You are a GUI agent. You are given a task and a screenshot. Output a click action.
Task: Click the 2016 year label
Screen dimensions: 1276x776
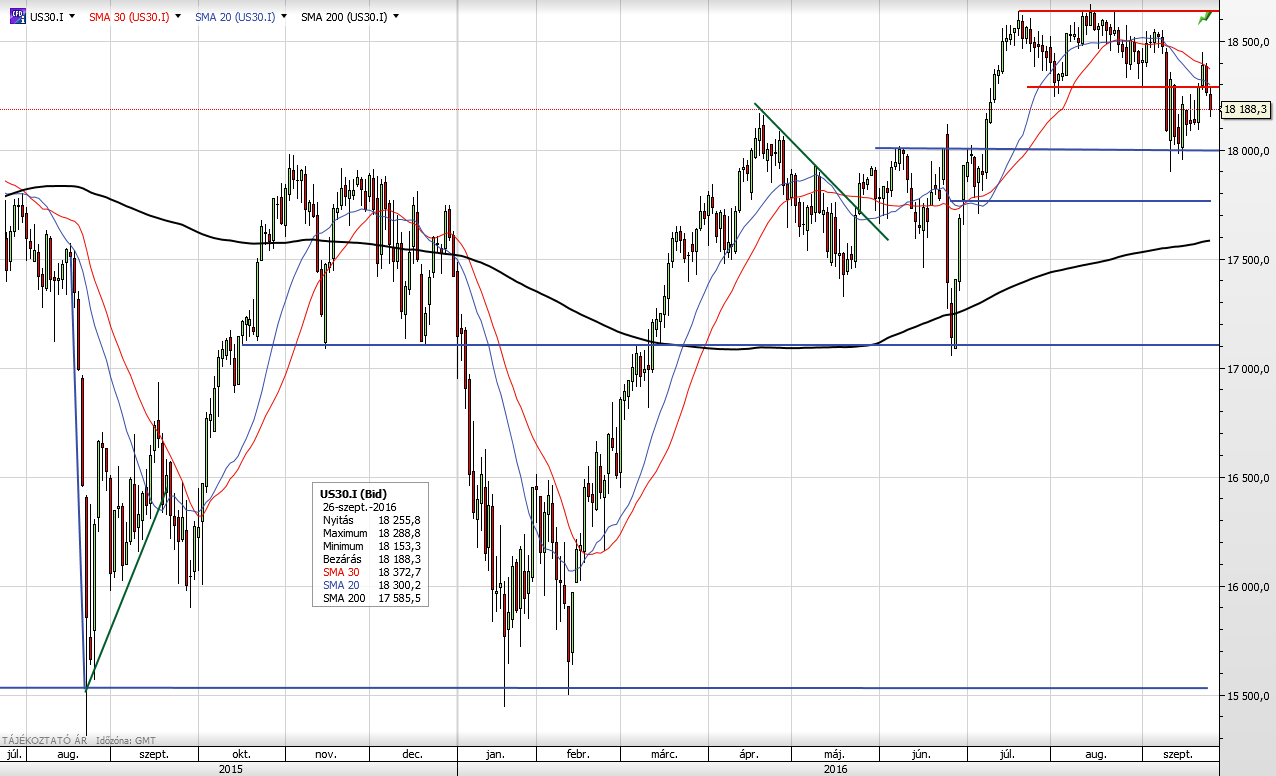836,769
